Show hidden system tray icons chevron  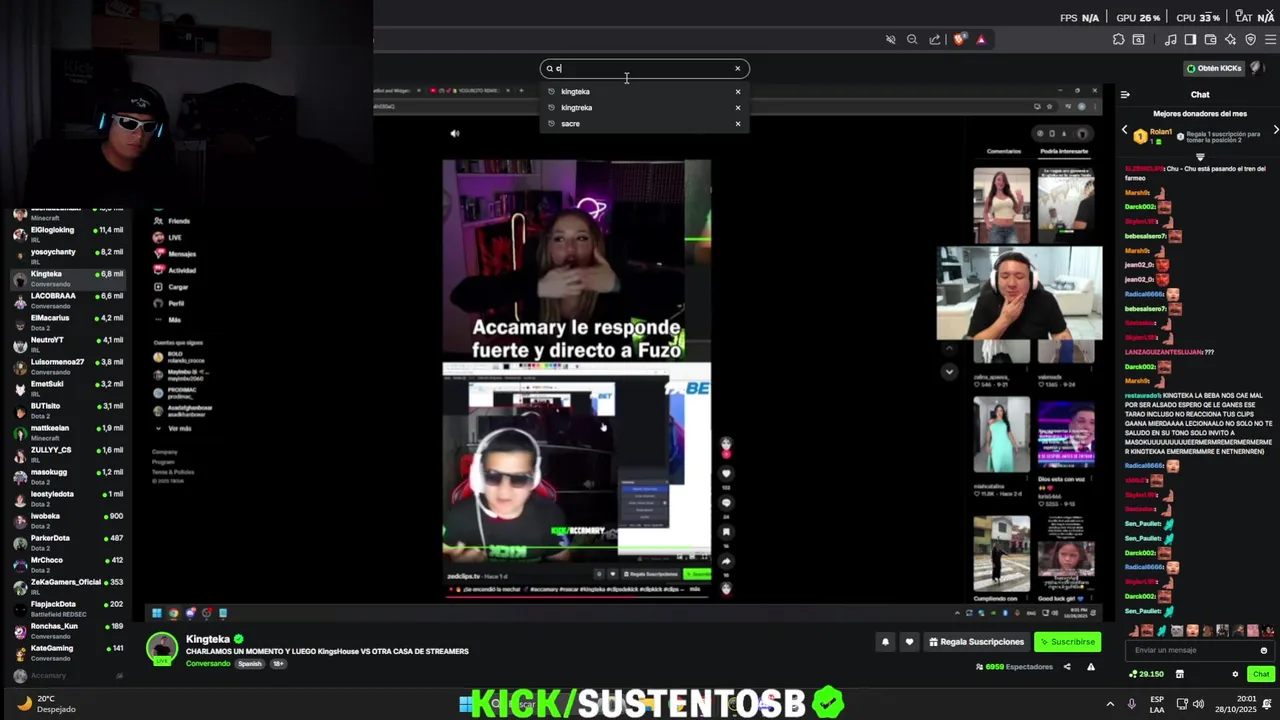pyautogui.click(x=1110, y=704)
